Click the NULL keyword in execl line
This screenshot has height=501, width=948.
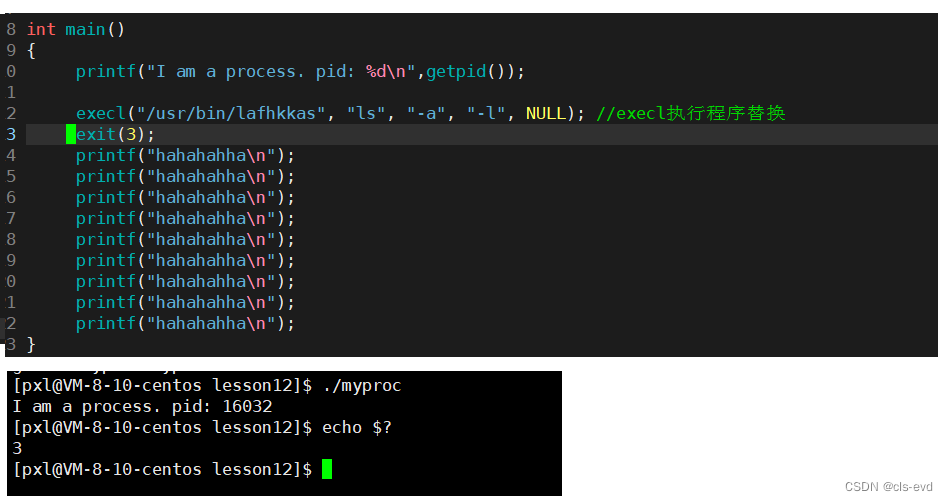point(546,114)
